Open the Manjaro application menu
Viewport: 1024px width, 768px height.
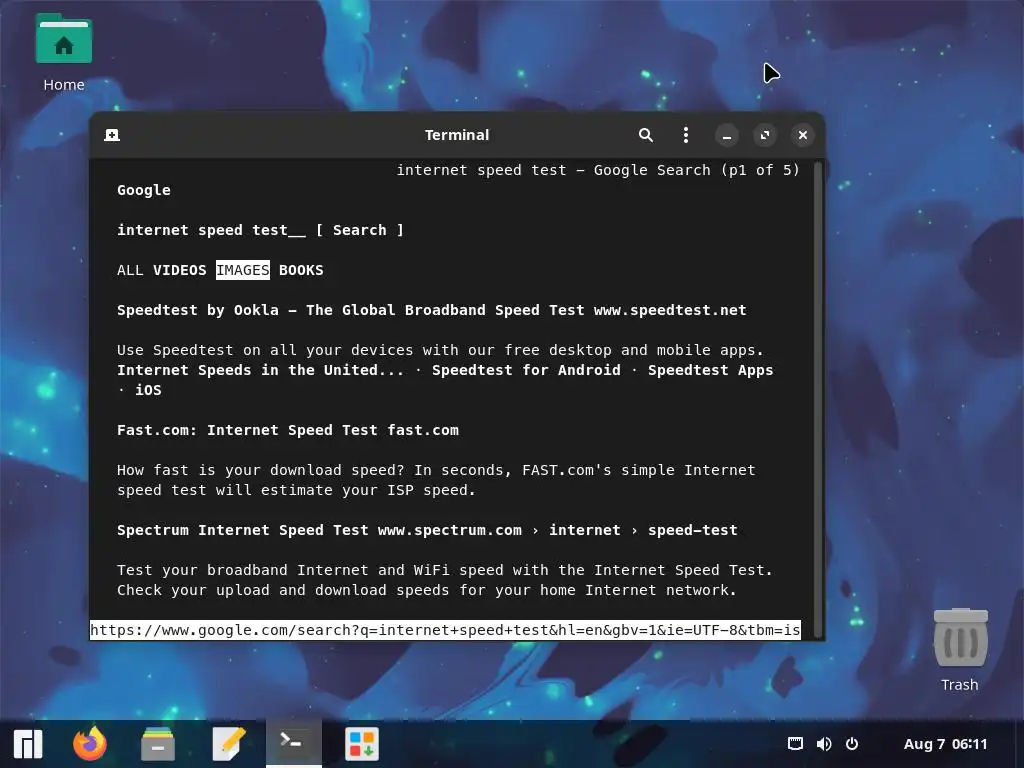pyautogui.click(x=28, y=744)
